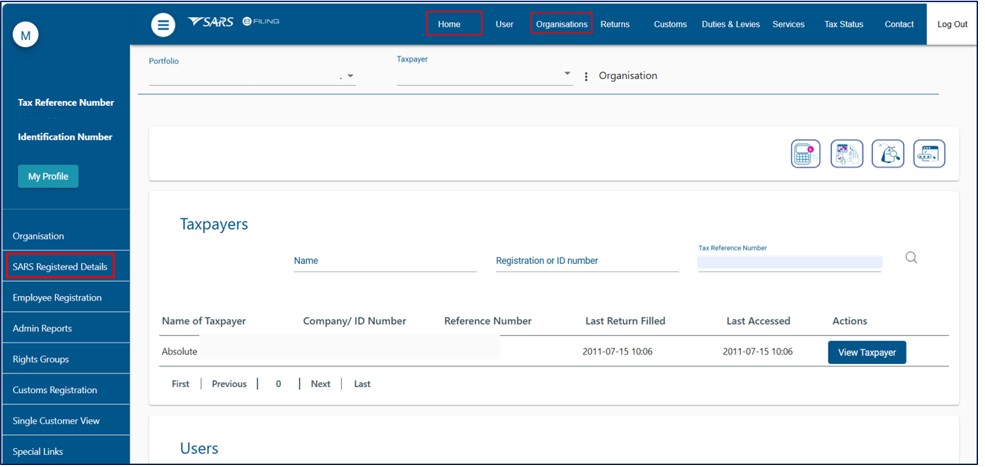
Task: Click the Name of Taxpayer column header
Action: click(x=204, y=321)
